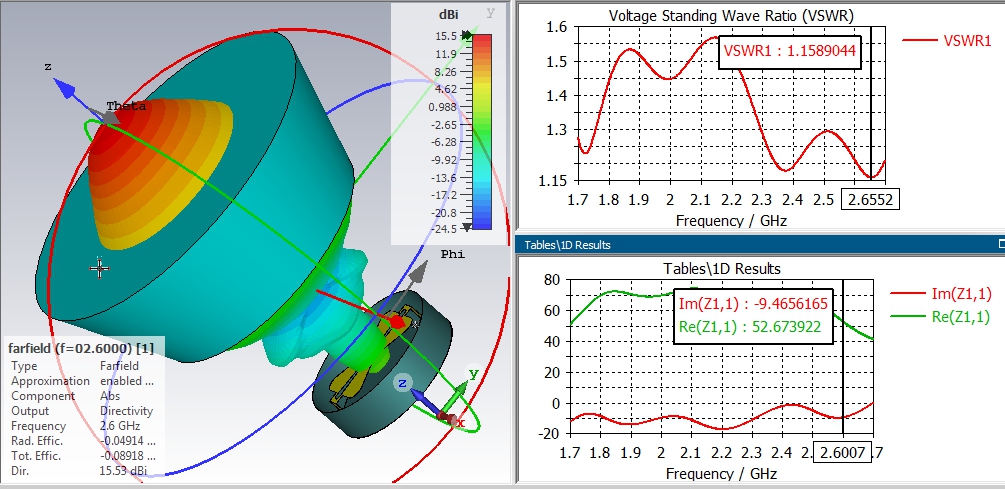Click the Voltage Standing Wave Ratio plot title
1005x489 pixels.
tap(731, 16)
